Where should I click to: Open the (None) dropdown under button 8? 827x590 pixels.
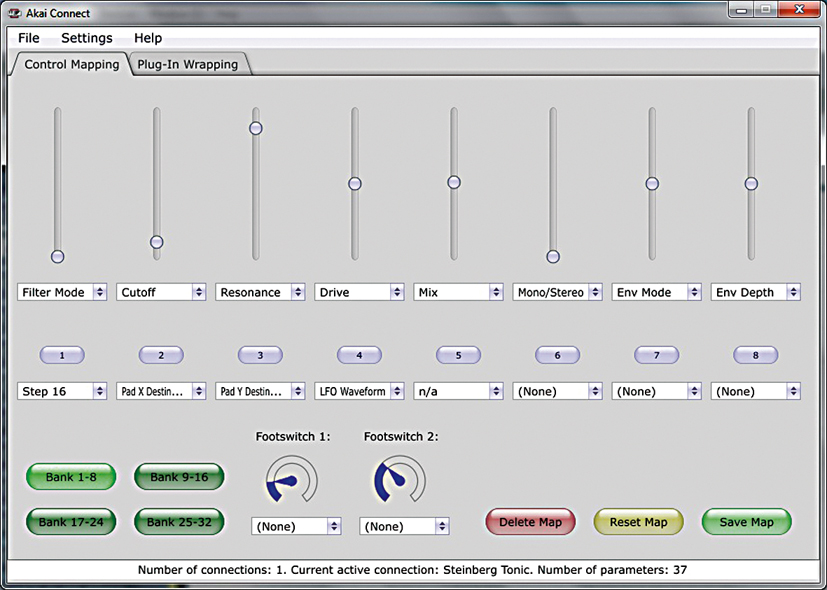coord(756,391)
